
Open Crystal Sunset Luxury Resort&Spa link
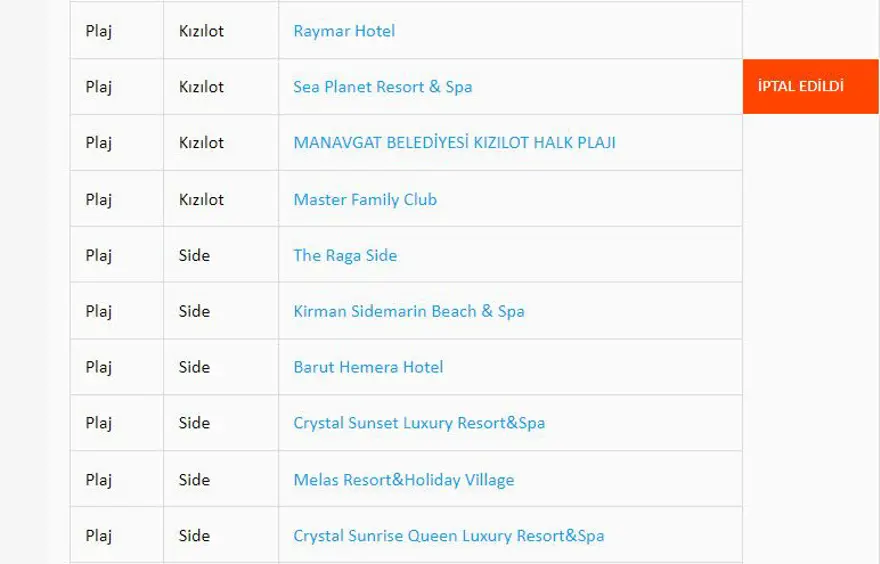coord(419,423)
